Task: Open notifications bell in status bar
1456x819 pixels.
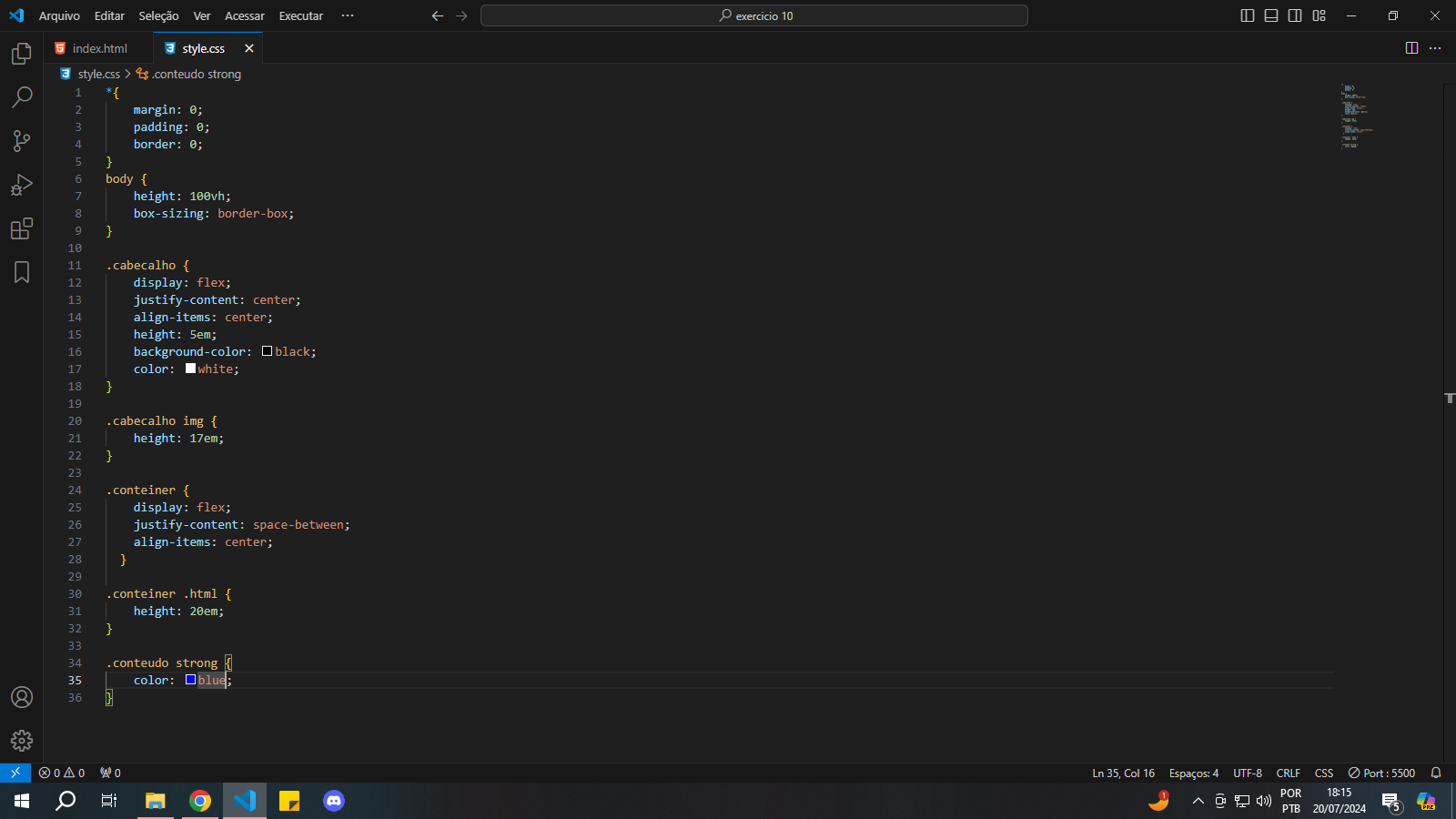Action: click(x=1436, y=773)
